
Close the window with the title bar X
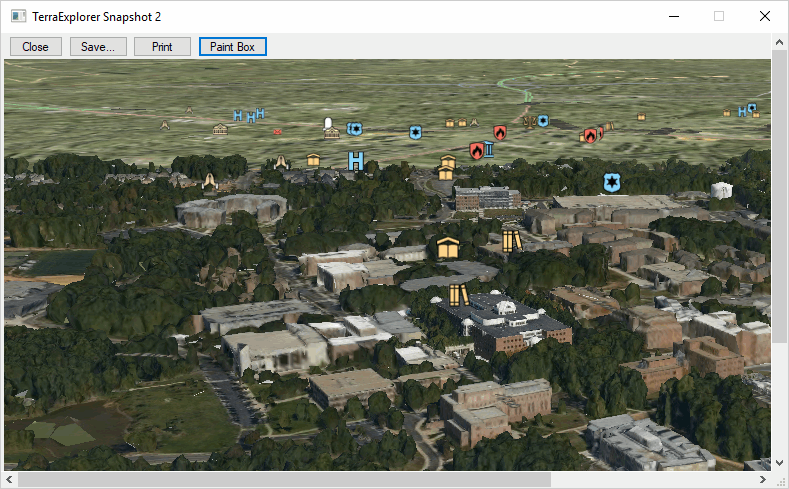(x=765, y=16)
